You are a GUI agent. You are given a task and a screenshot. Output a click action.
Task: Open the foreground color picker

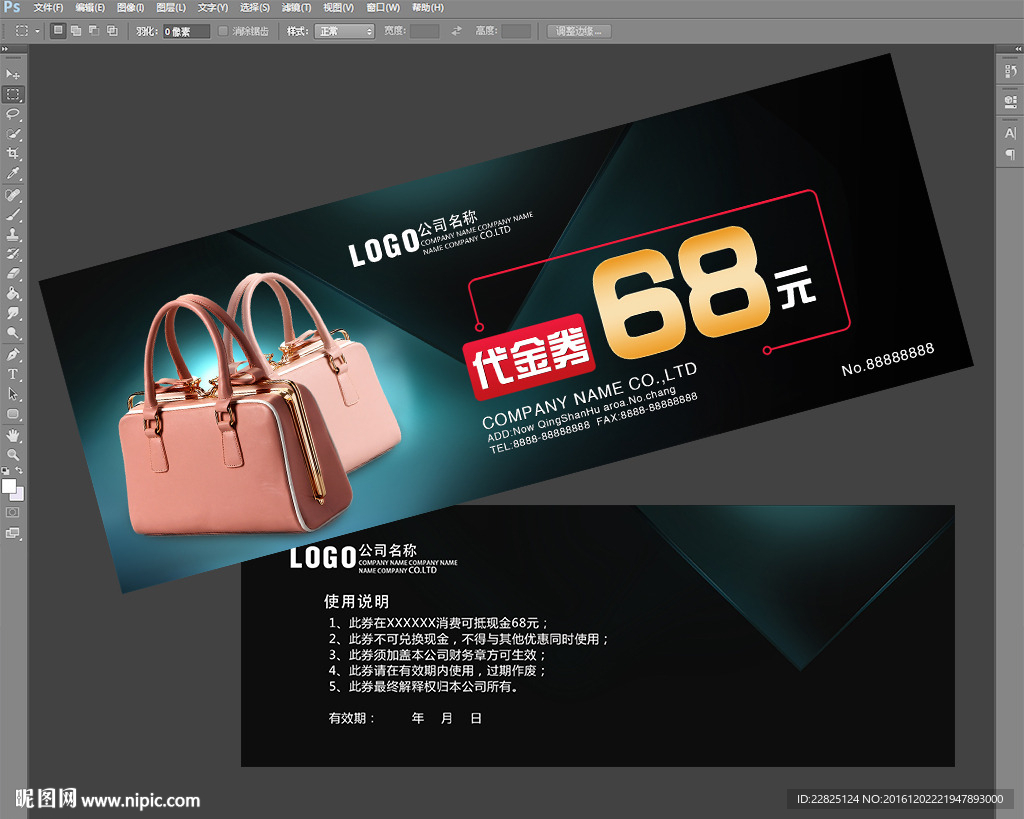[8, 486]
